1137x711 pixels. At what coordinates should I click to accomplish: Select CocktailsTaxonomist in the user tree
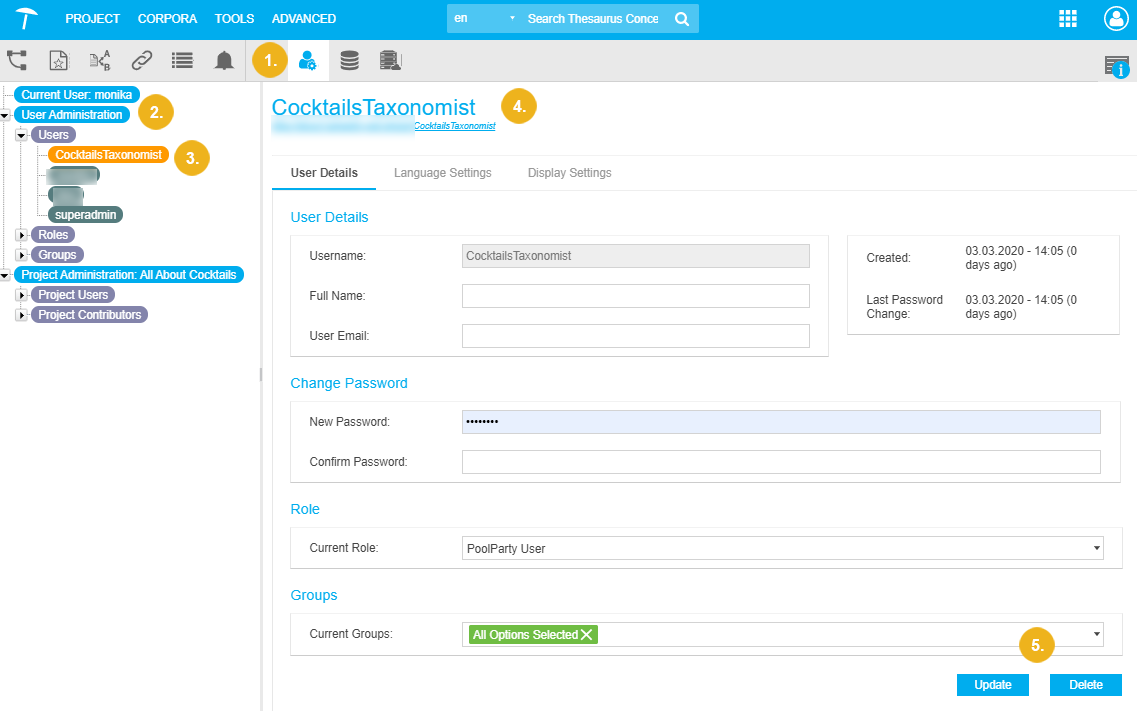[x=109, y=155]
